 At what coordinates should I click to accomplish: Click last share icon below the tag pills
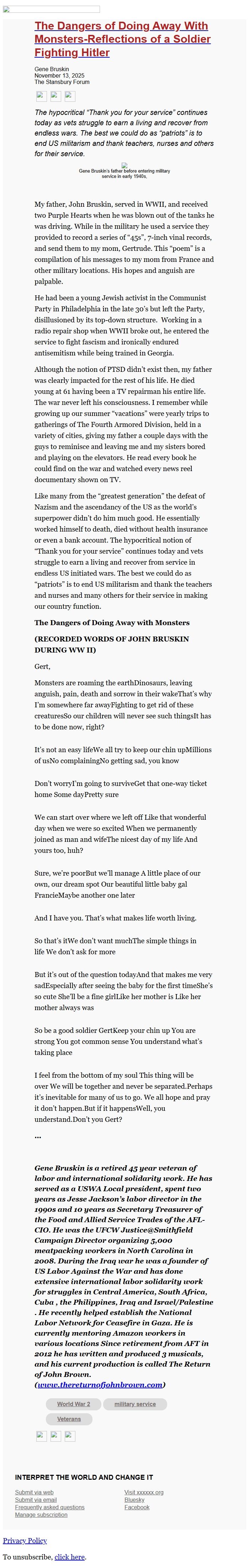click(69, 1436)
